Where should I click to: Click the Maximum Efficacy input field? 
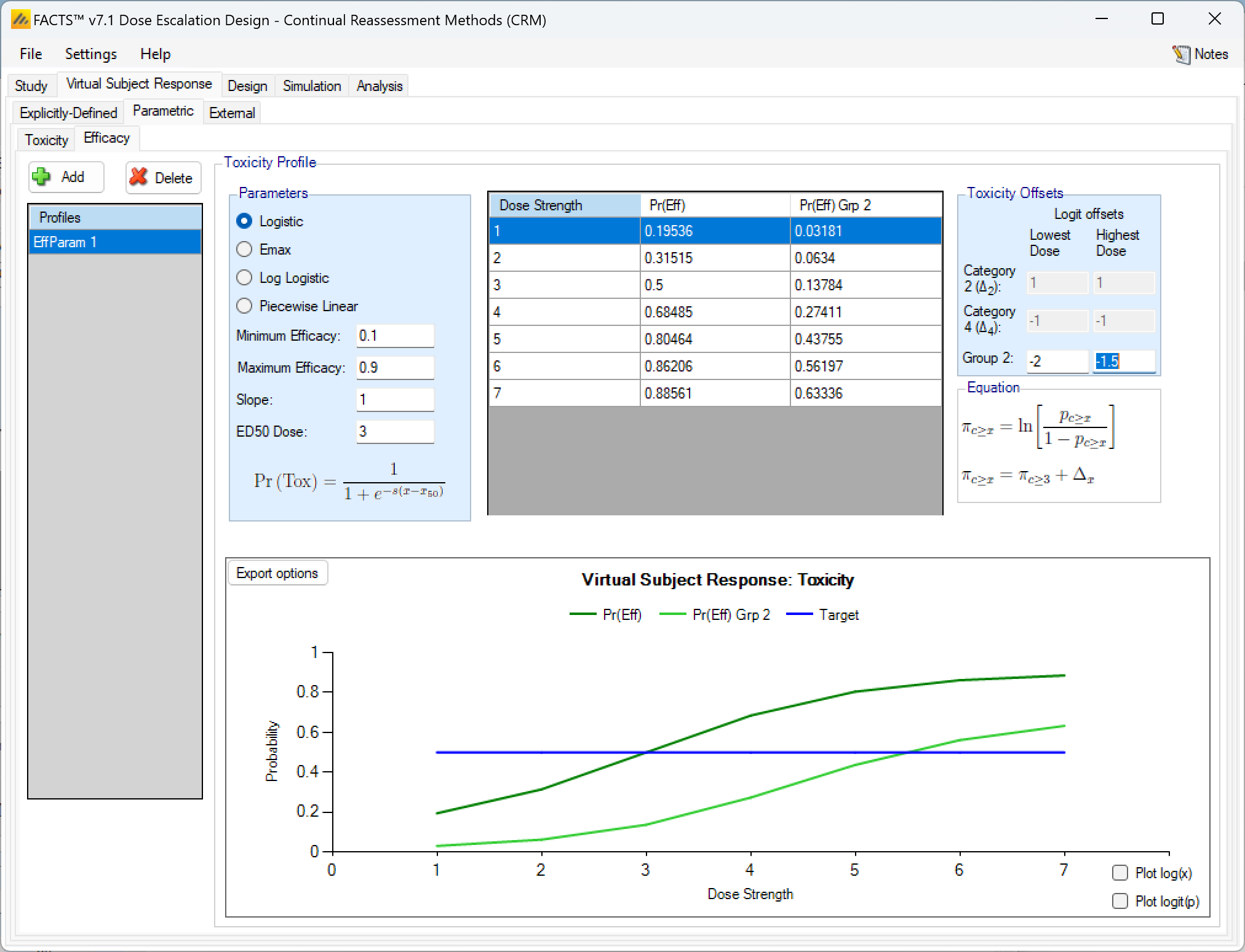tap(395, 368)
